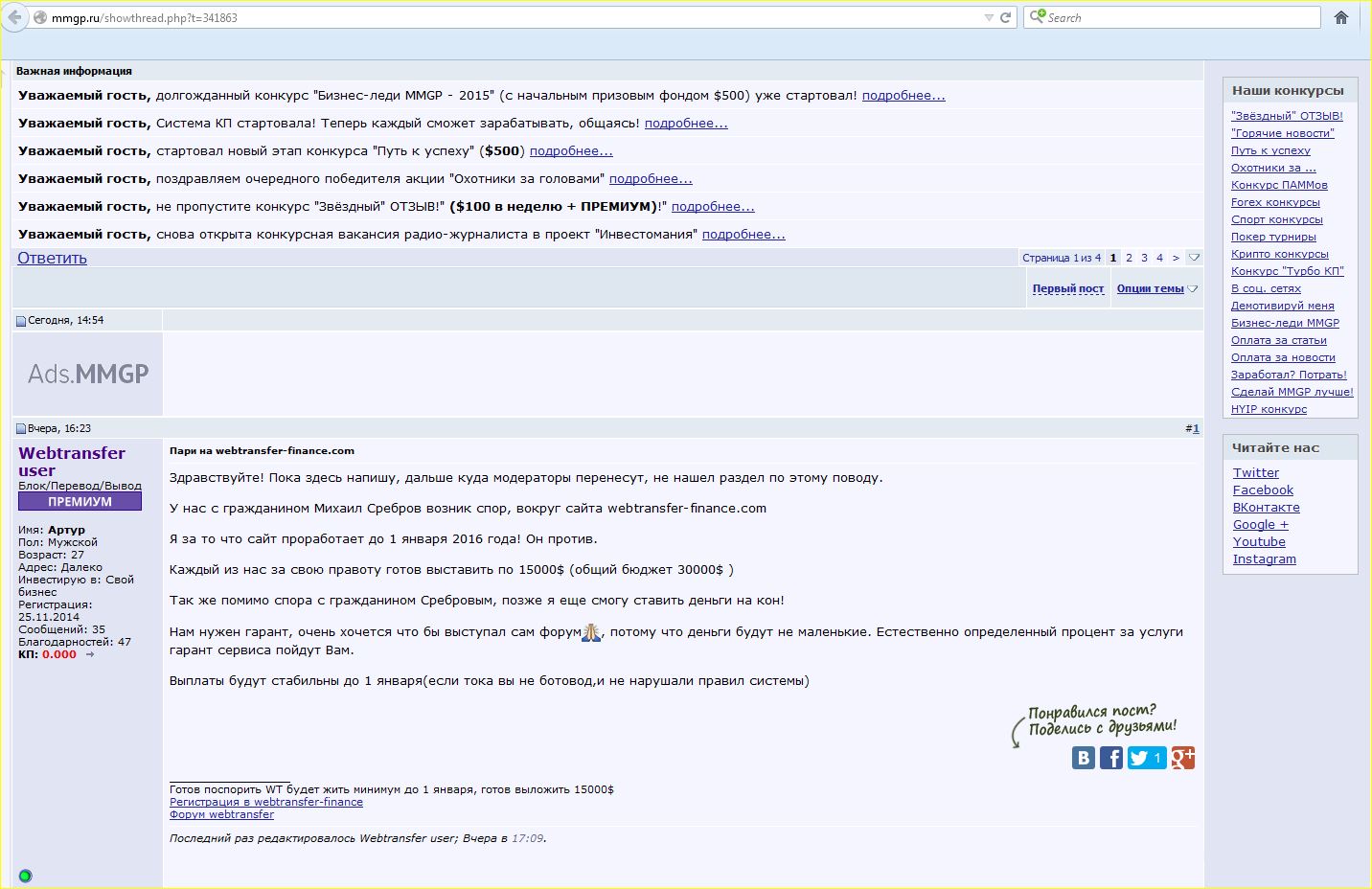This screenshot has width=1372, height=889.
Task: Open the Instagram link under Читайте нас
Action: click(1264, 559)
